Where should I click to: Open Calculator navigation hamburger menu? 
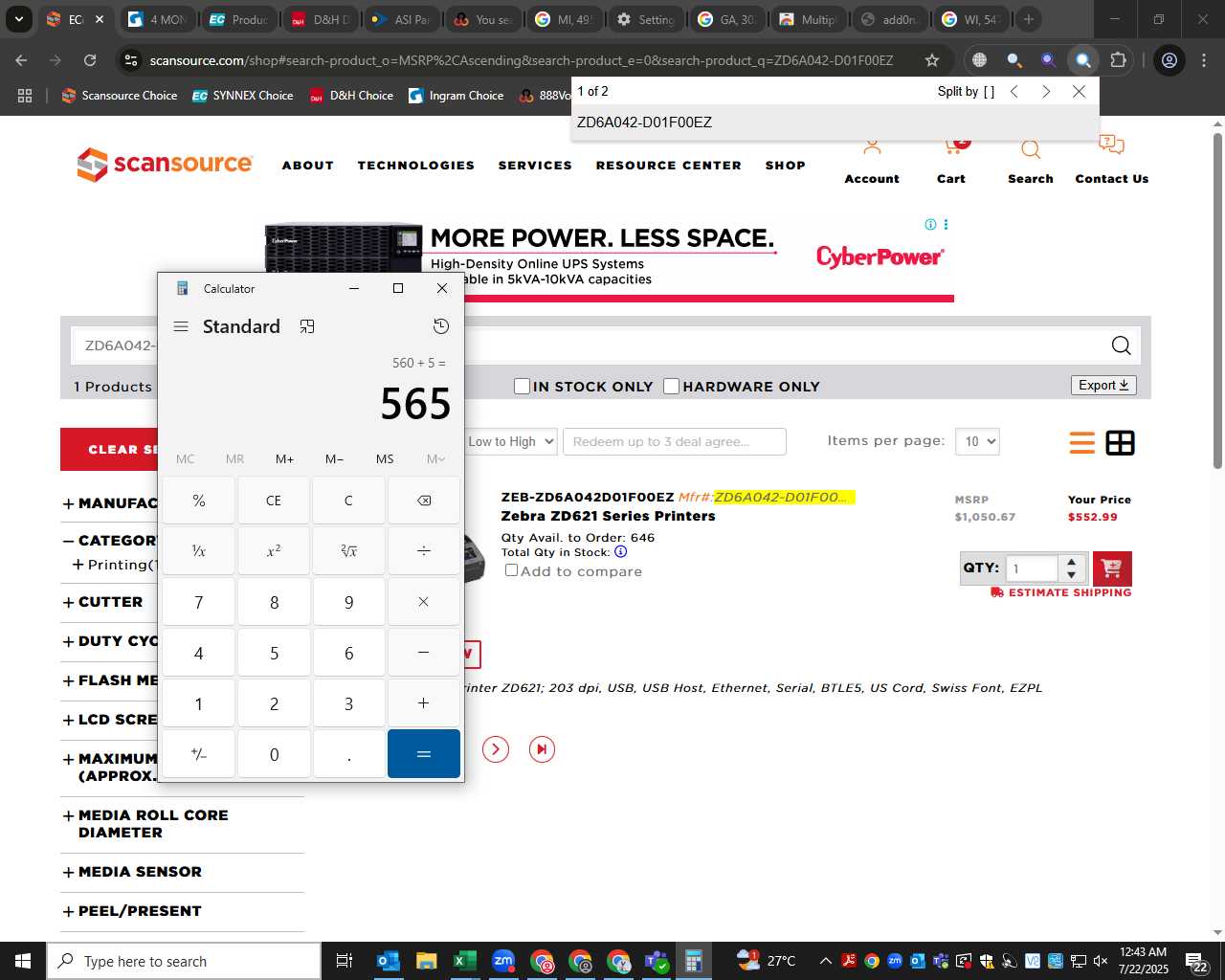(181, 326)
